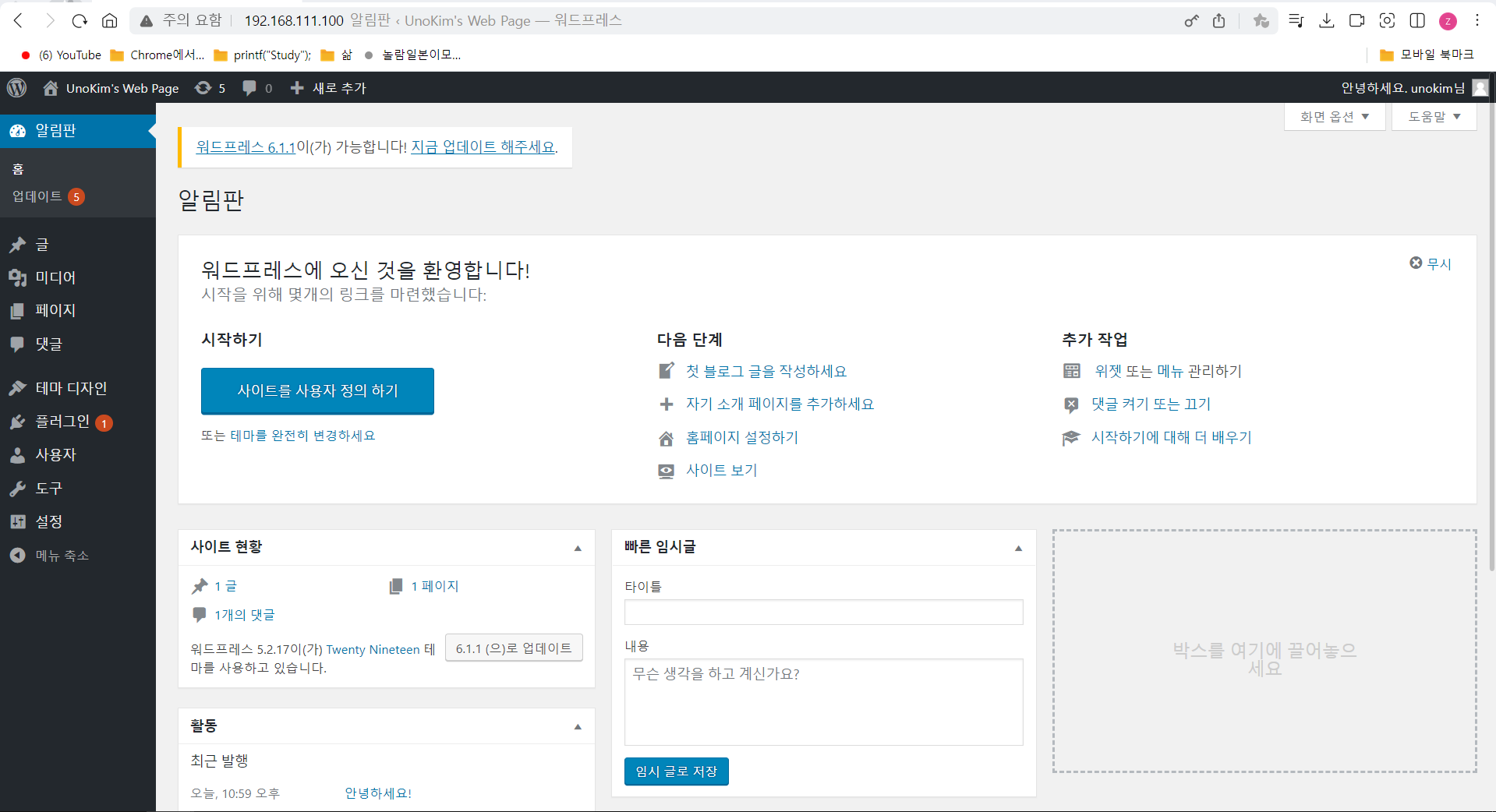This screenshot has height=812, width=1496.
Task: Collapse the 사이트 현황 panel
Action: [x=578, y=549]
